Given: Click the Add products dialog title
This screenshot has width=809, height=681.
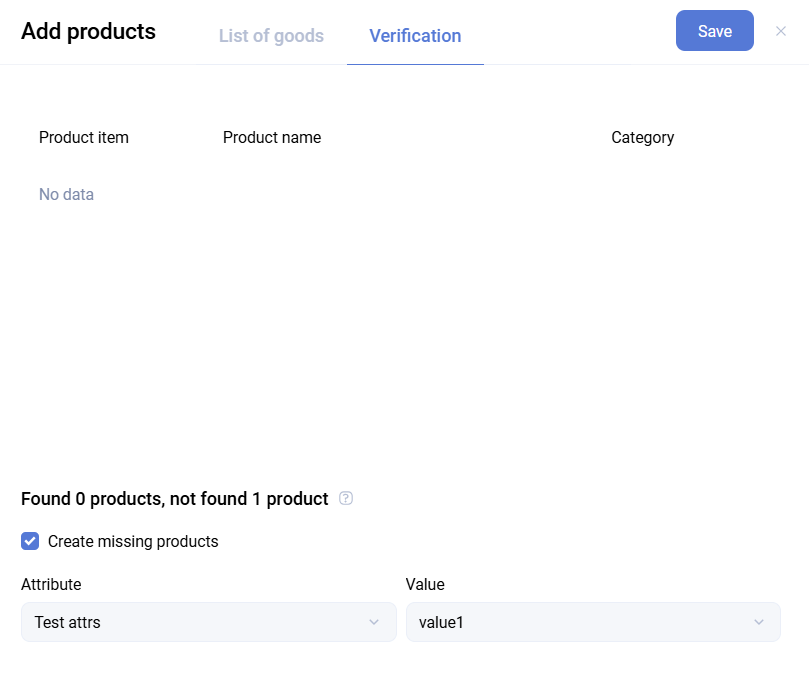Looking at the screenshot, I should pos(88,32).
